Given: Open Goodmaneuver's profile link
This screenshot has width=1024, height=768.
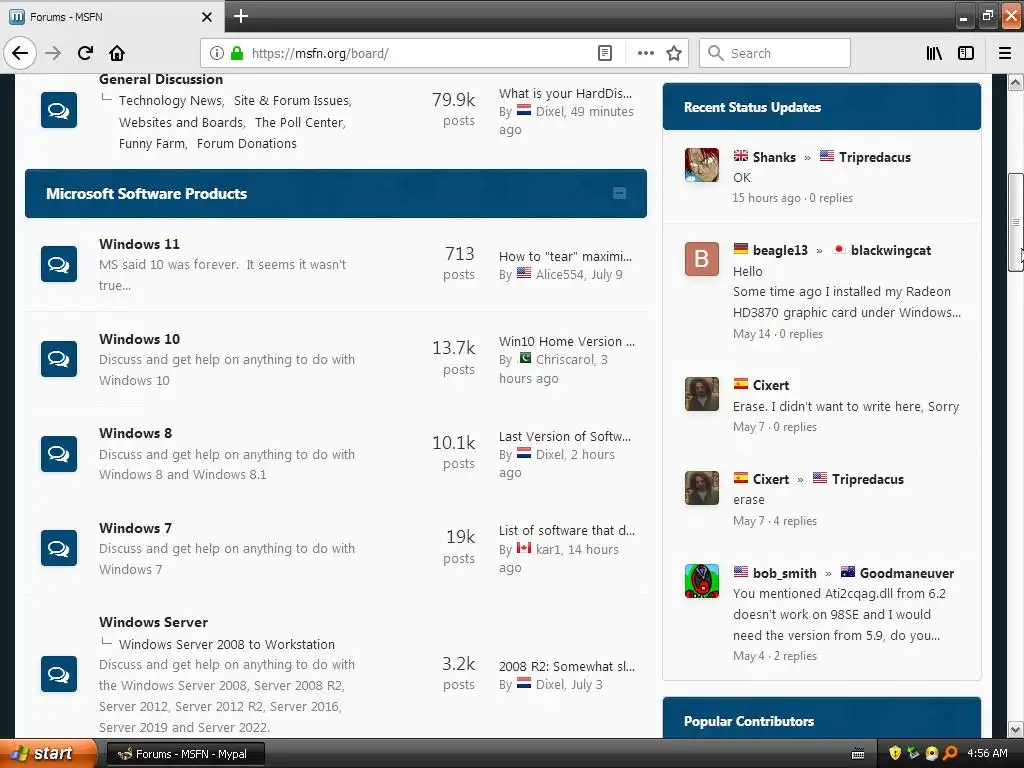Looking at the screenshot, I should [x=906, y=573].
